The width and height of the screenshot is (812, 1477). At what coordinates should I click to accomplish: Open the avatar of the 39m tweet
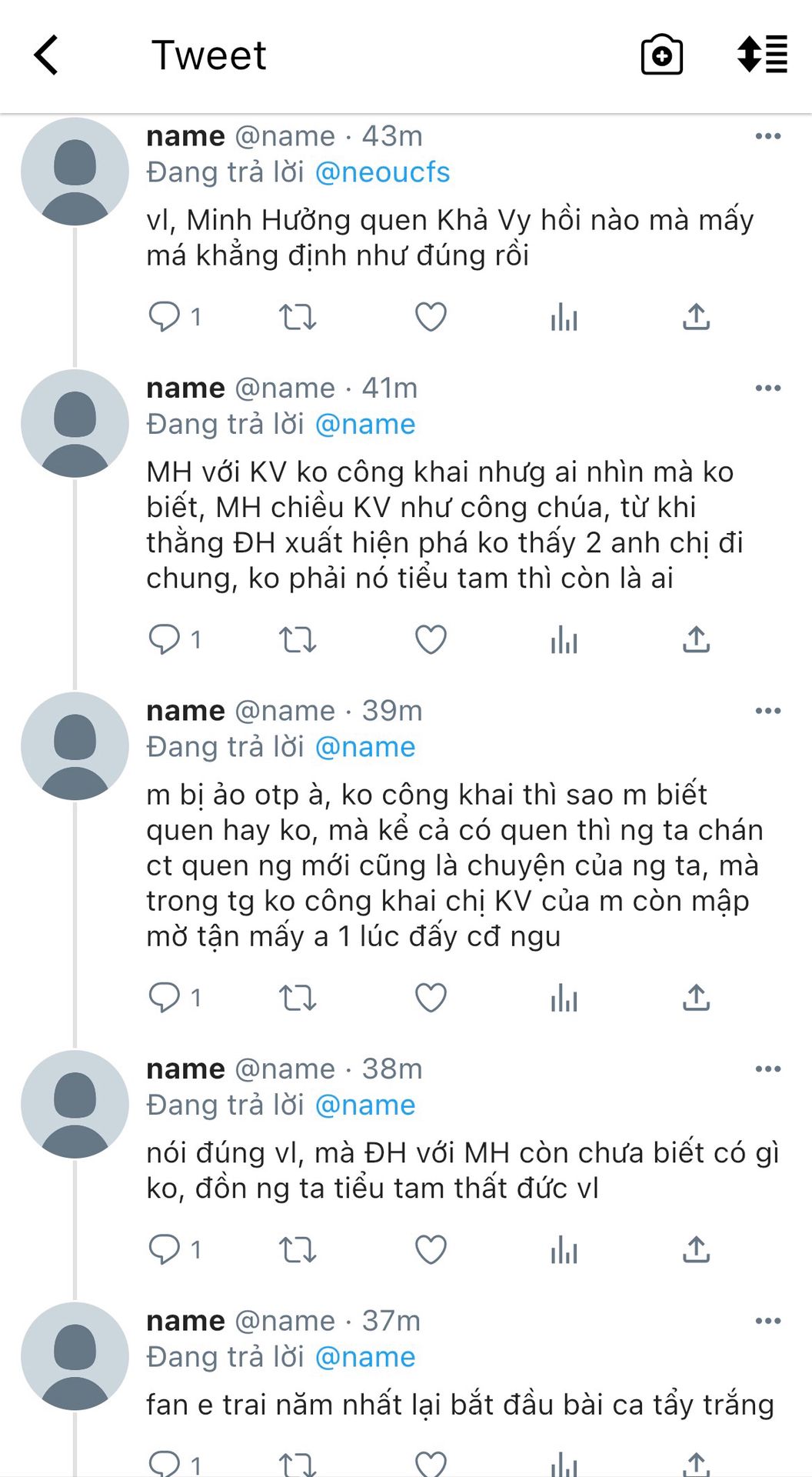pos(75,746)
